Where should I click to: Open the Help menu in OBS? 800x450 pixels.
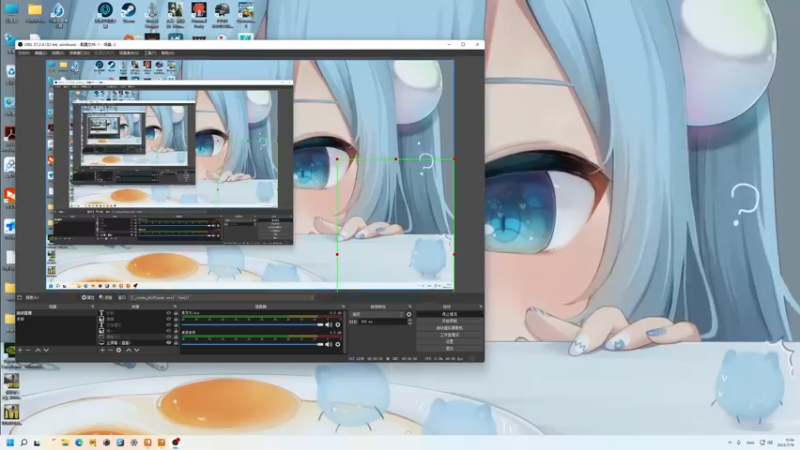click(x=167, y=53)
